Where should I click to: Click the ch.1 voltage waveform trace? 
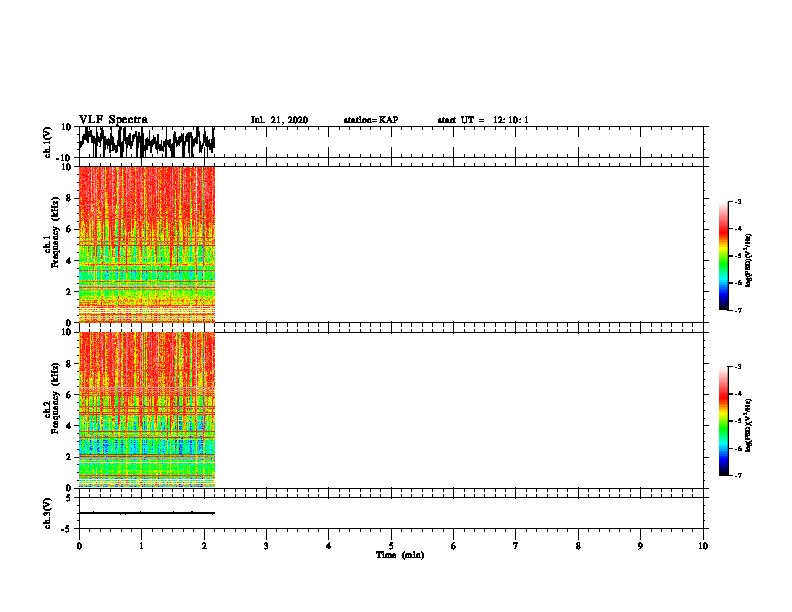tap(147, 142)
